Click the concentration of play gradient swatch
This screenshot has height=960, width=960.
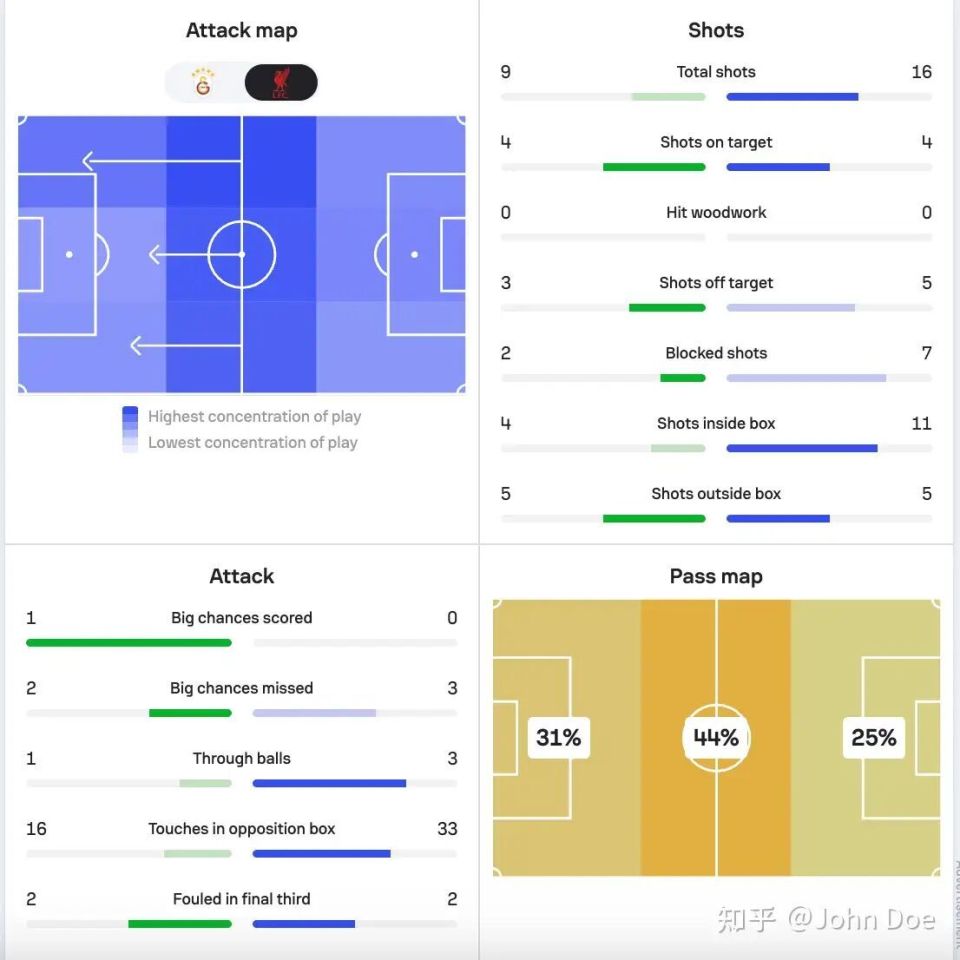[x=130, y=429]
